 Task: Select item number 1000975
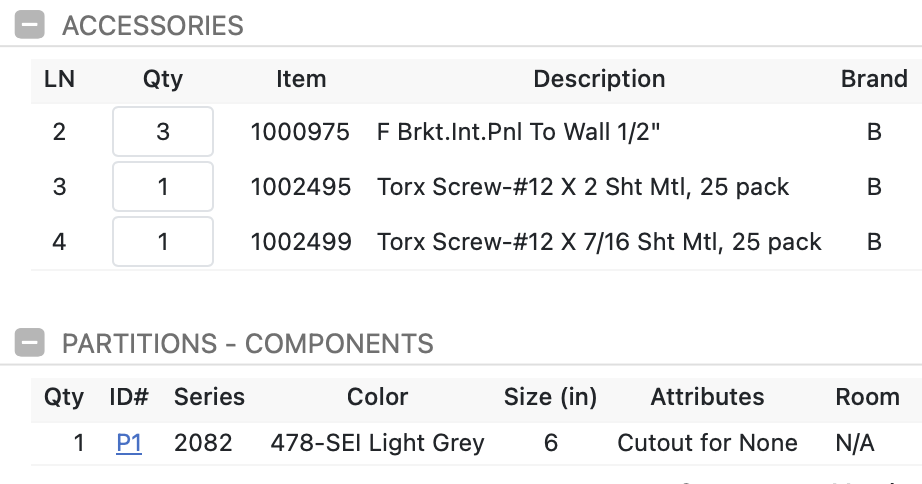tap(300, 132)
